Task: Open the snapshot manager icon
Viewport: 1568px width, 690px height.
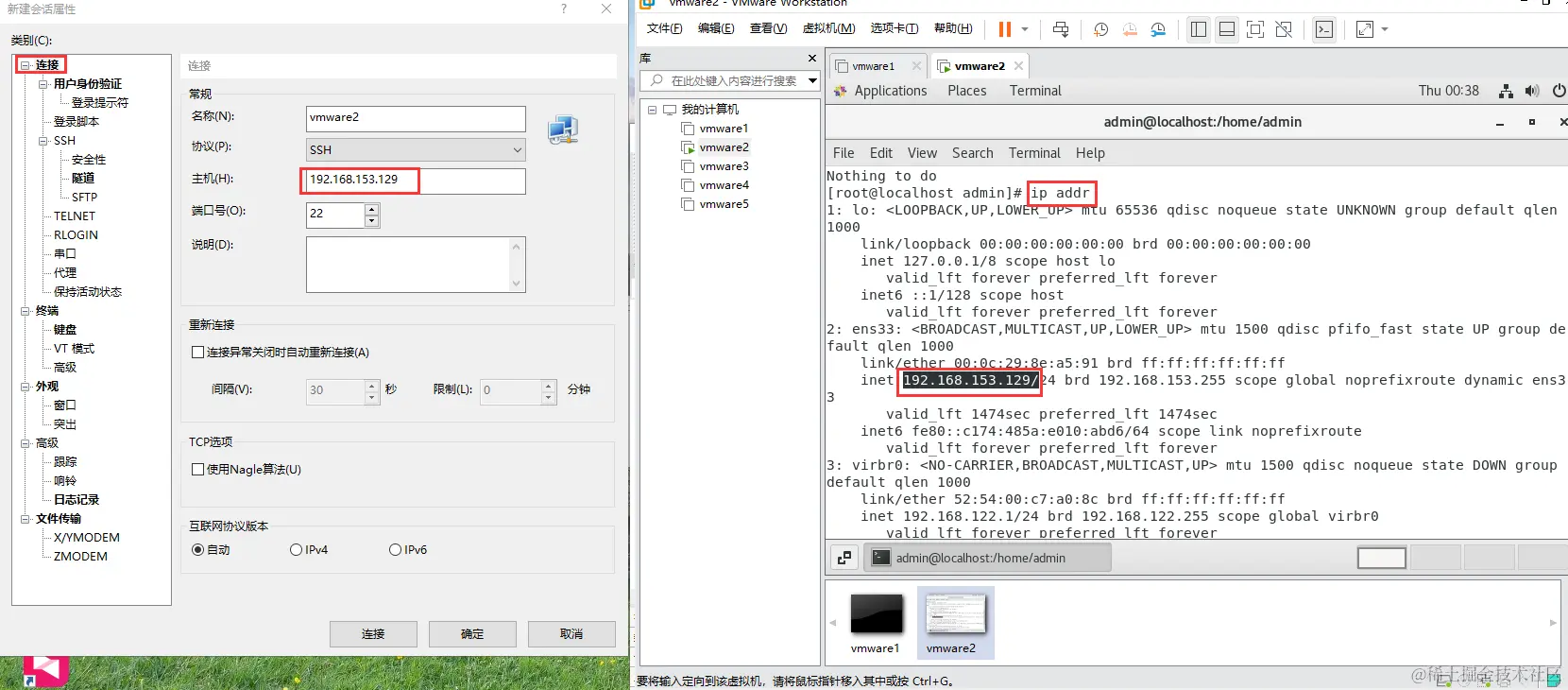Action: coord(1158,29)
